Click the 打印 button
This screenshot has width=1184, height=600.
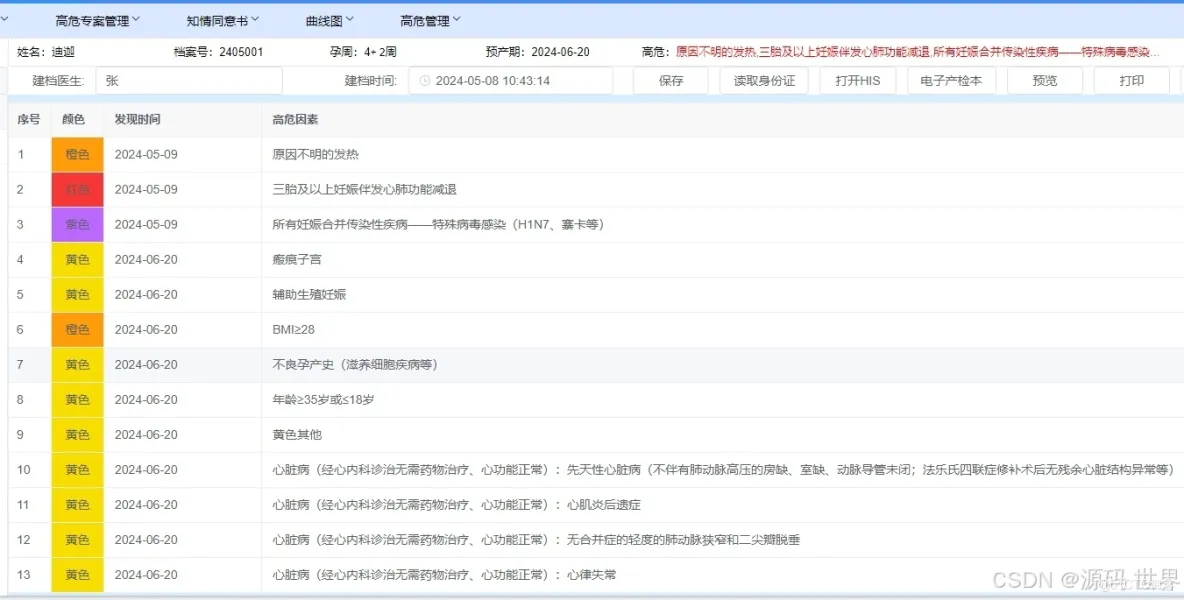click(1131, 81)
